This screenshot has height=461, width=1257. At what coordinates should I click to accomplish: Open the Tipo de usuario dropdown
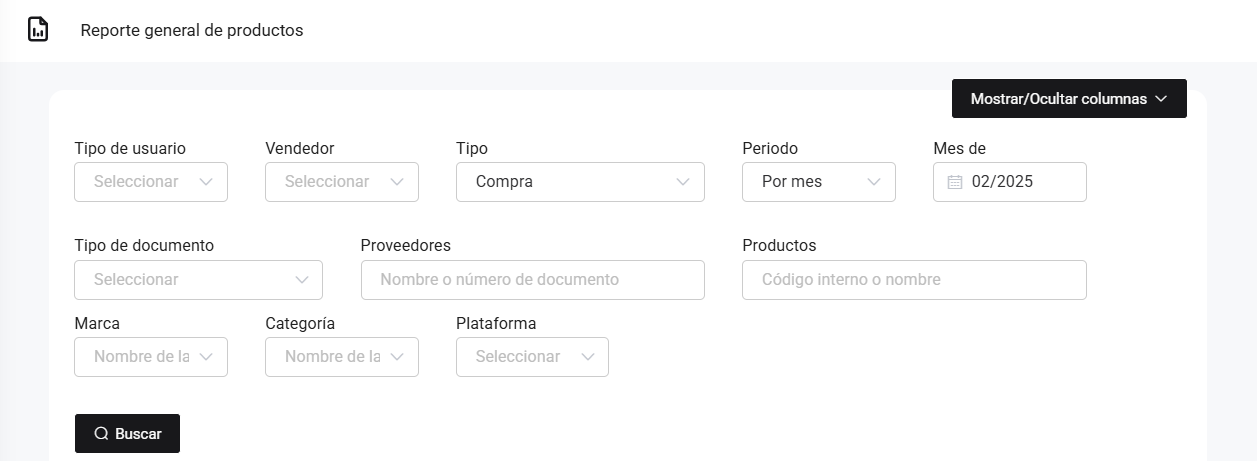[150, 182]
